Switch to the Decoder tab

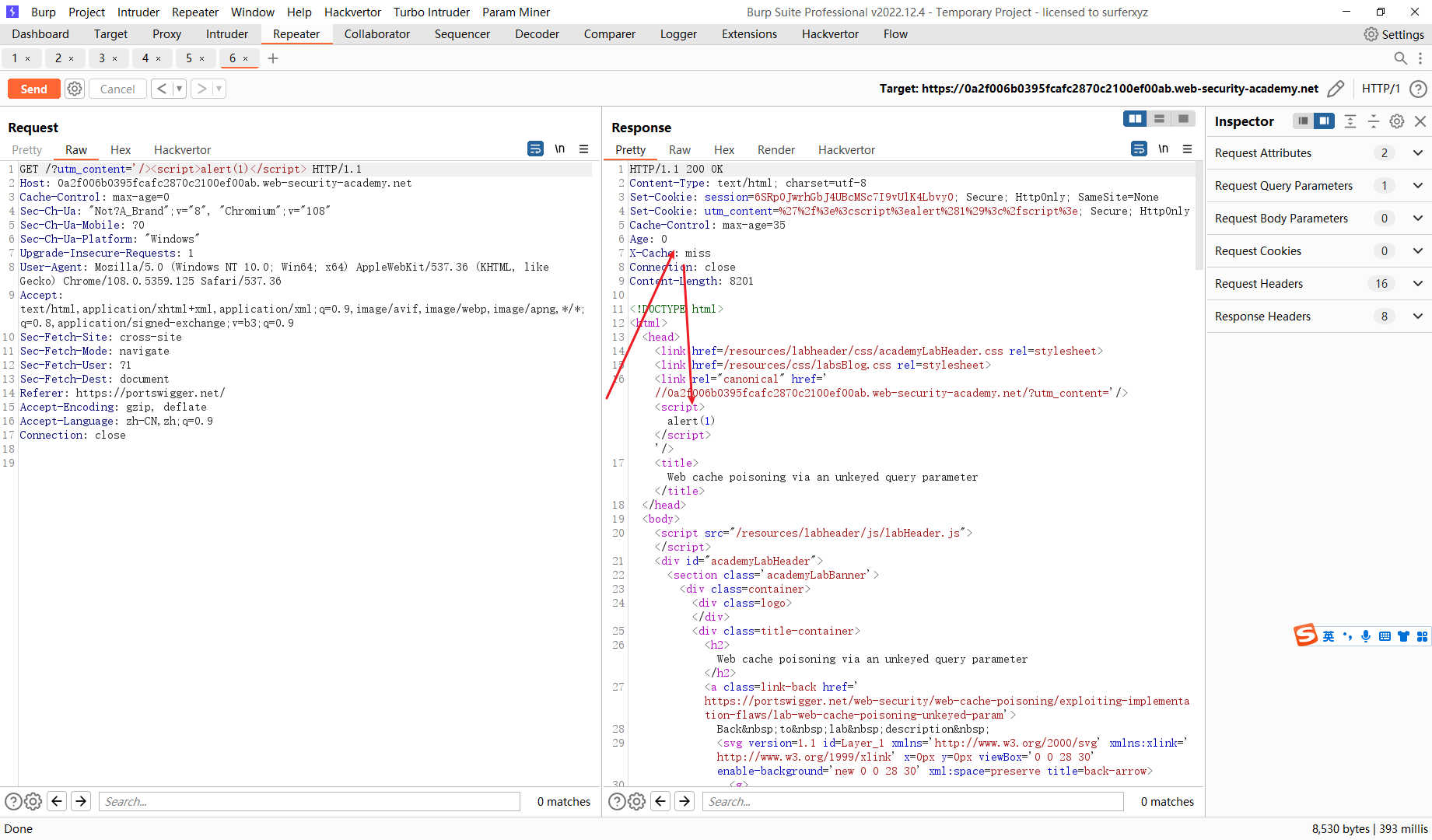tap(537, 34)
